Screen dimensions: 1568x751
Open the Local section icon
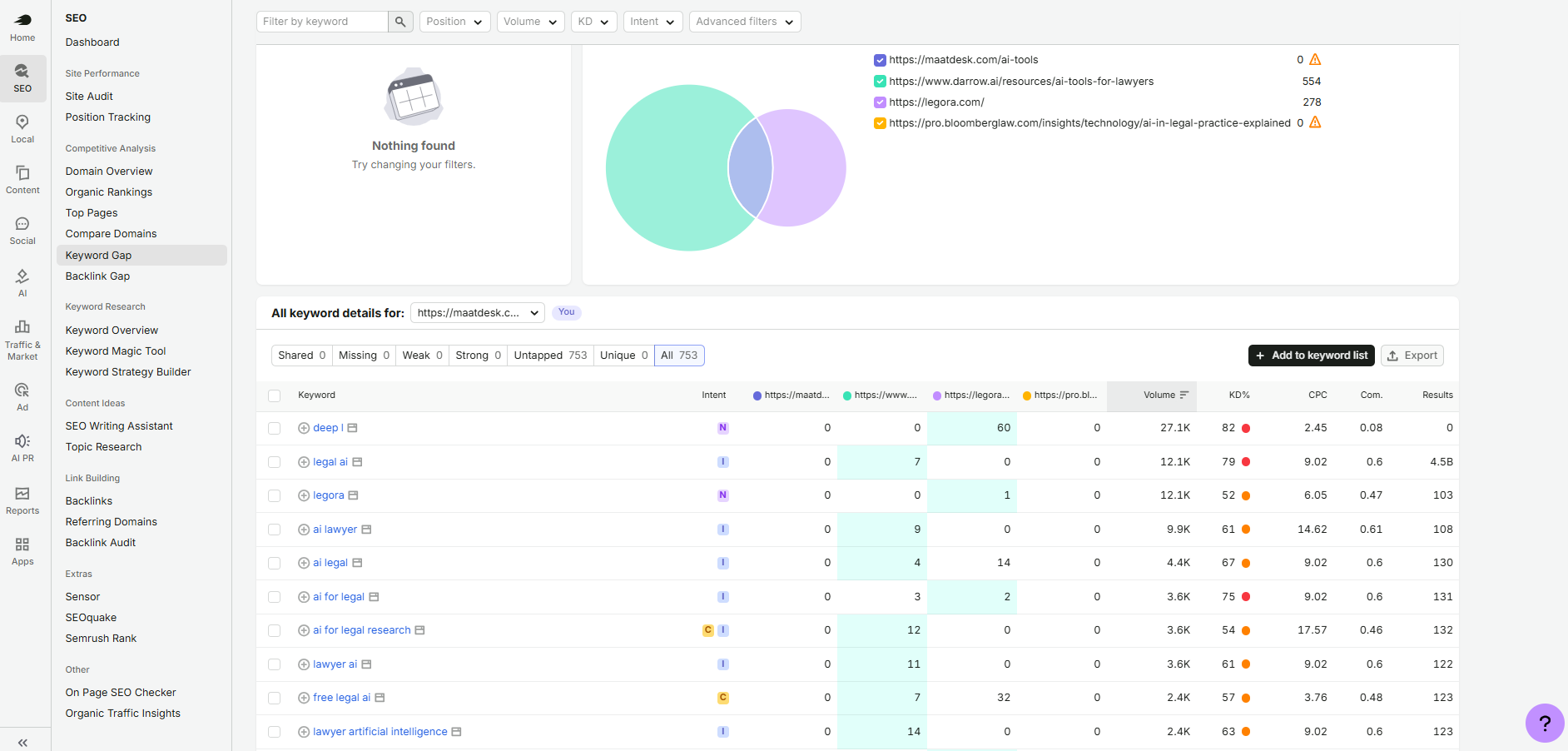click(x=22, y=129)
